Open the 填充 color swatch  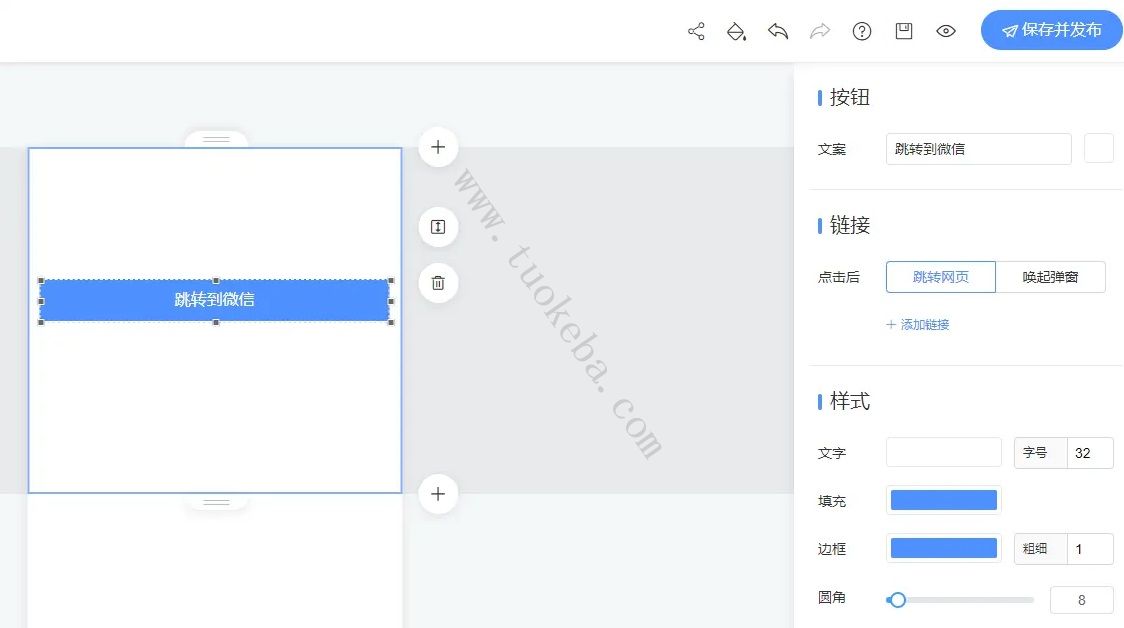tap(943, 499)
